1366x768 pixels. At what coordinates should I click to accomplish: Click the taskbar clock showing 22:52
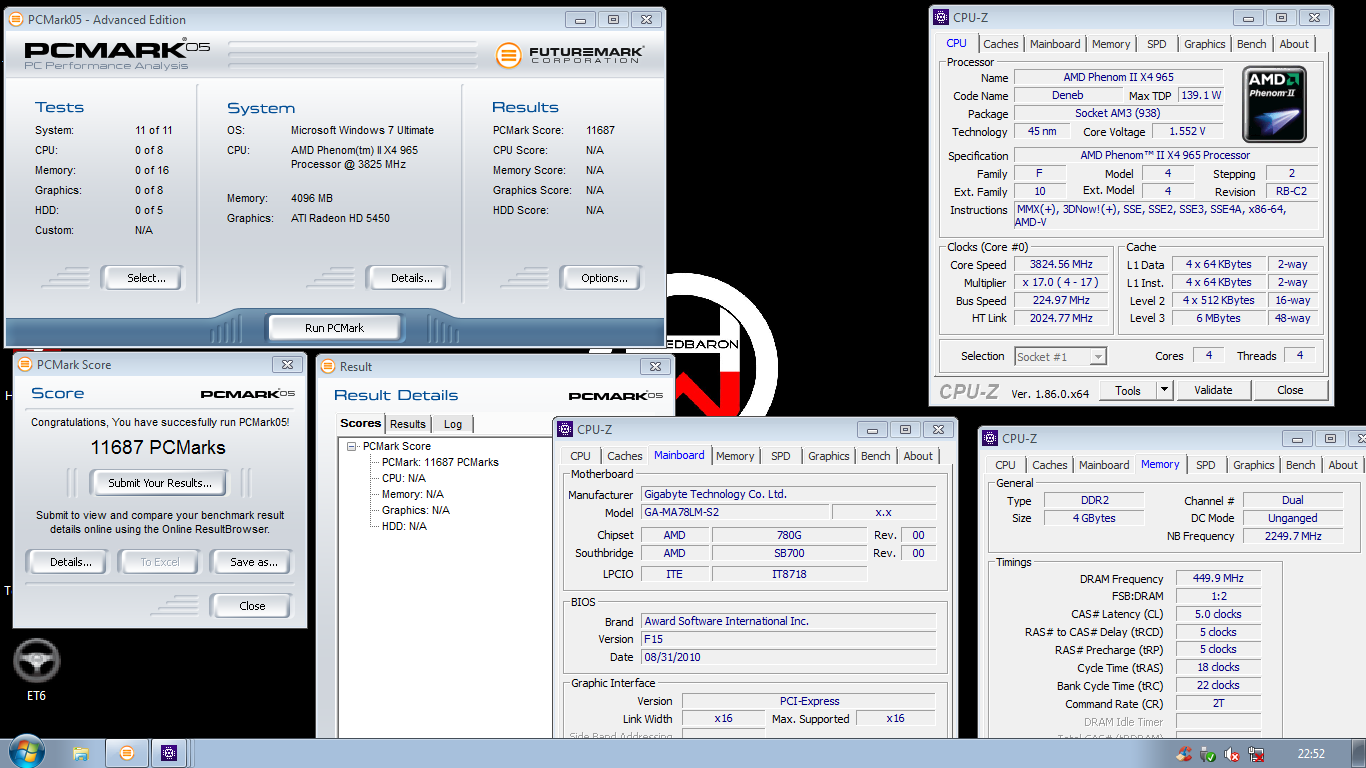pyautogui.click(x=1310, y=754)
